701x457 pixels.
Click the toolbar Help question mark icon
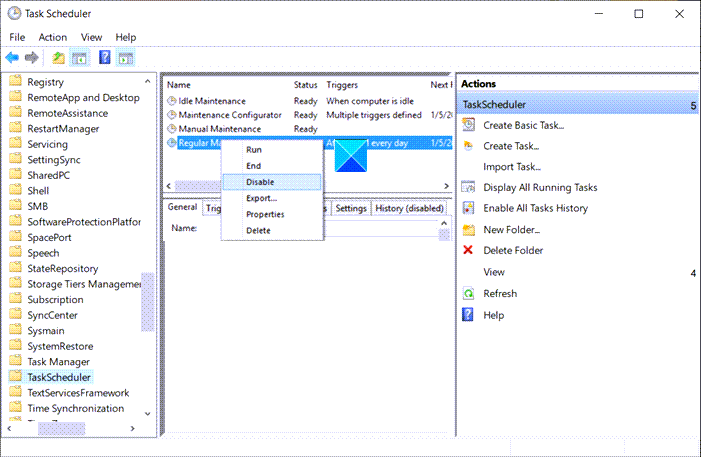[105, 57]
